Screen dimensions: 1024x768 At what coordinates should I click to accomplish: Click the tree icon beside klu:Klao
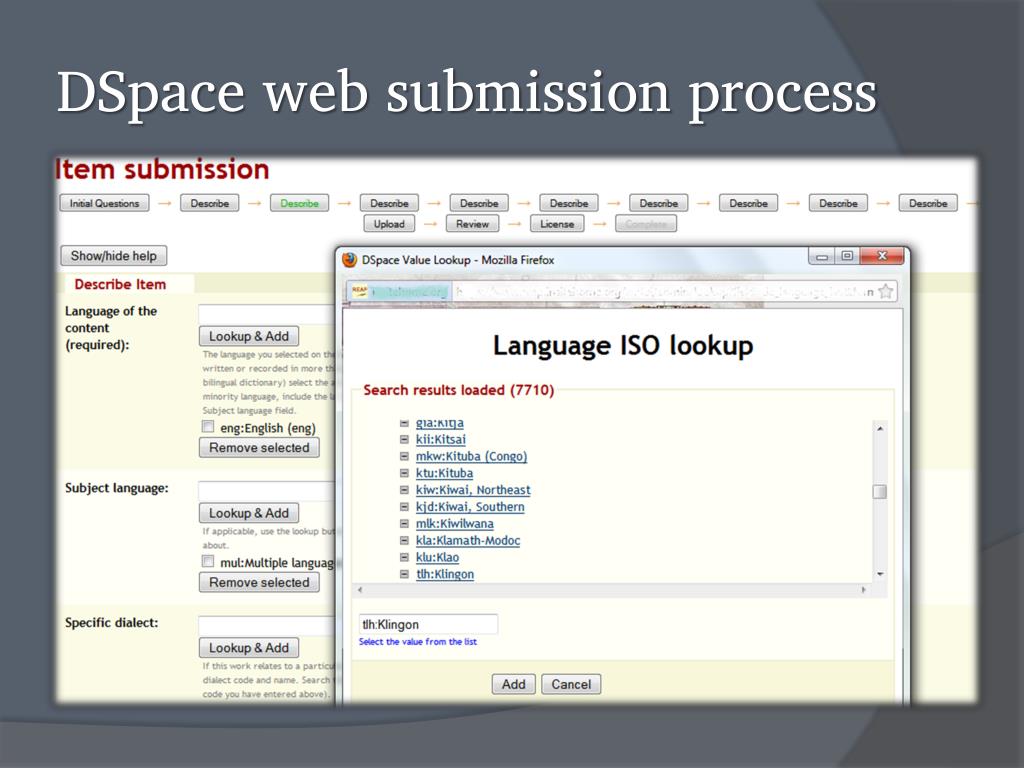coord(404,558)
